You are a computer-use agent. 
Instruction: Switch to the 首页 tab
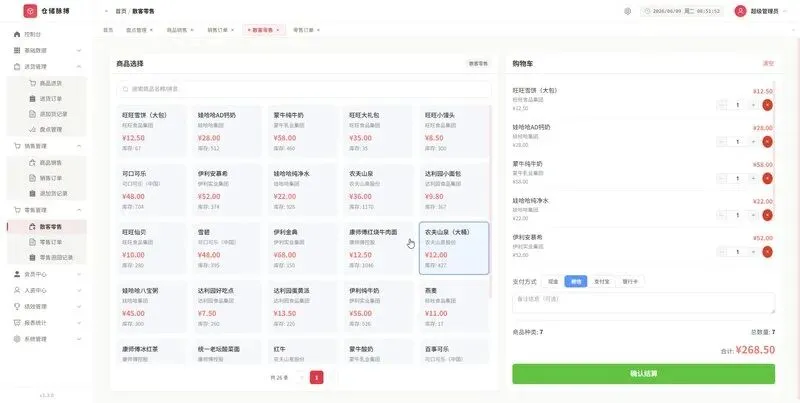pyautogui.click(x=108, y=30)
